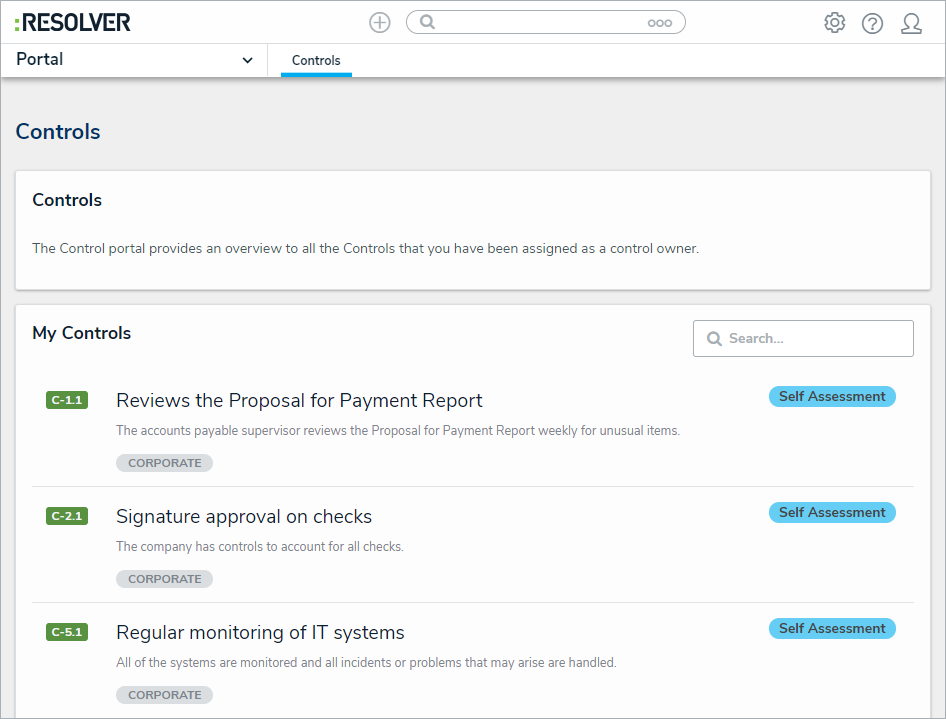
Task: Switch to the Controls tab
Action: point(316,61)
